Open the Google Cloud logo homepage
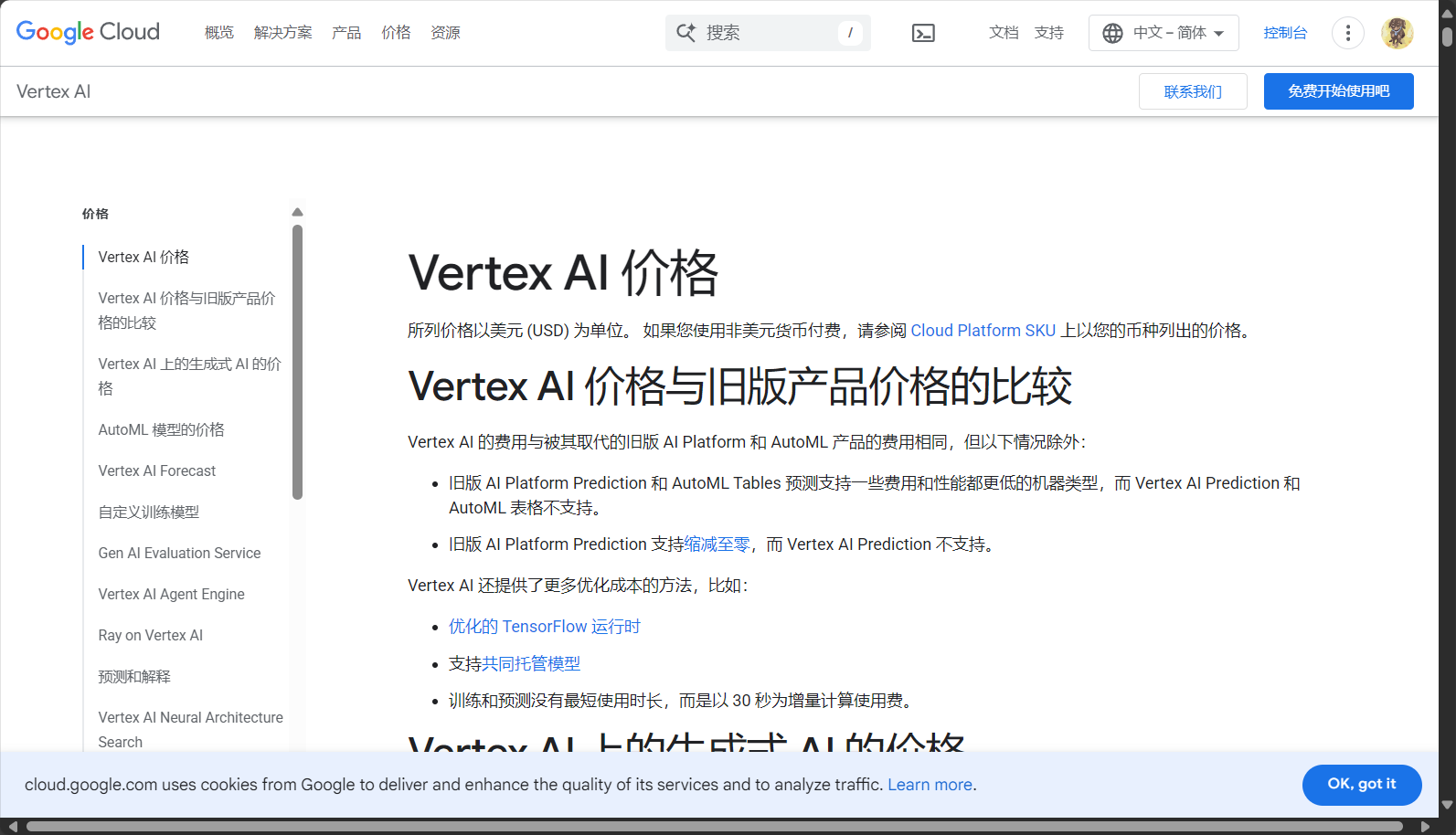The width and height of the screenshot is (1456, 835). tap(88, 32)
